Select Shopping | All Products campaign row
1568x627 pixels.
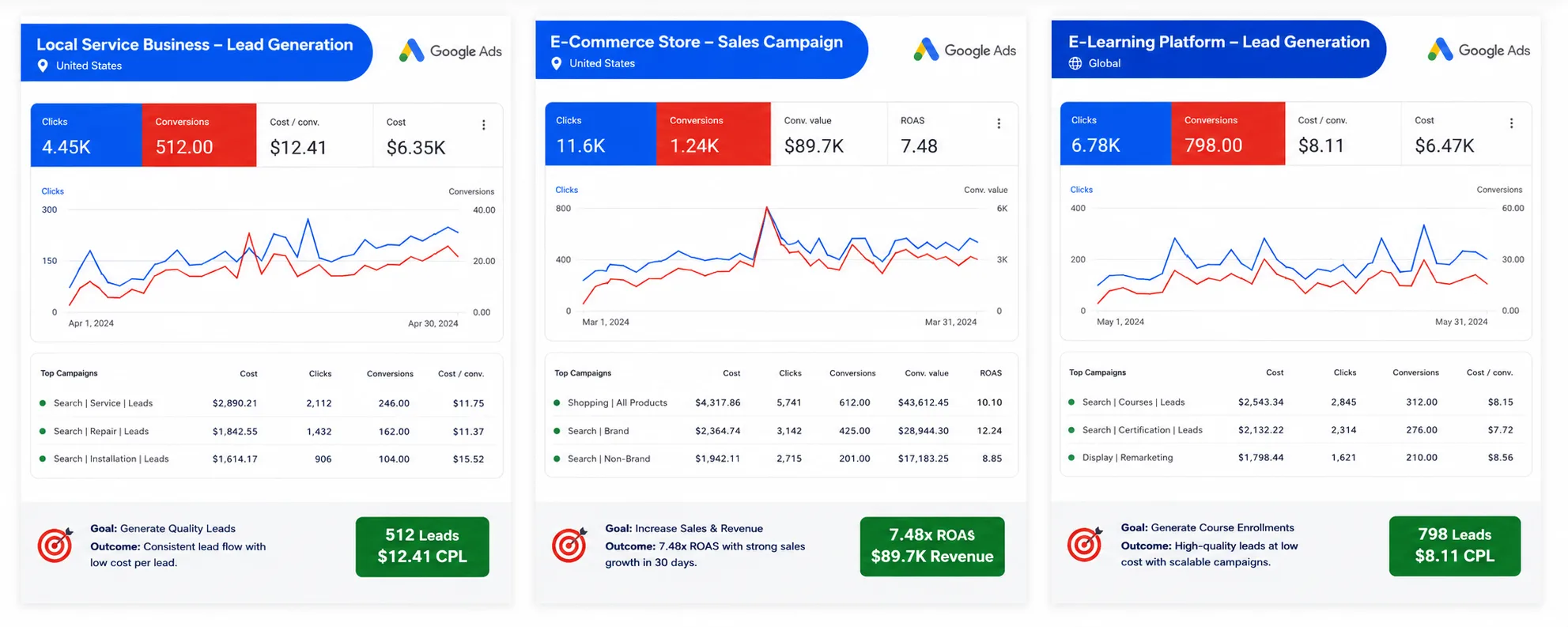pos(780,402)
